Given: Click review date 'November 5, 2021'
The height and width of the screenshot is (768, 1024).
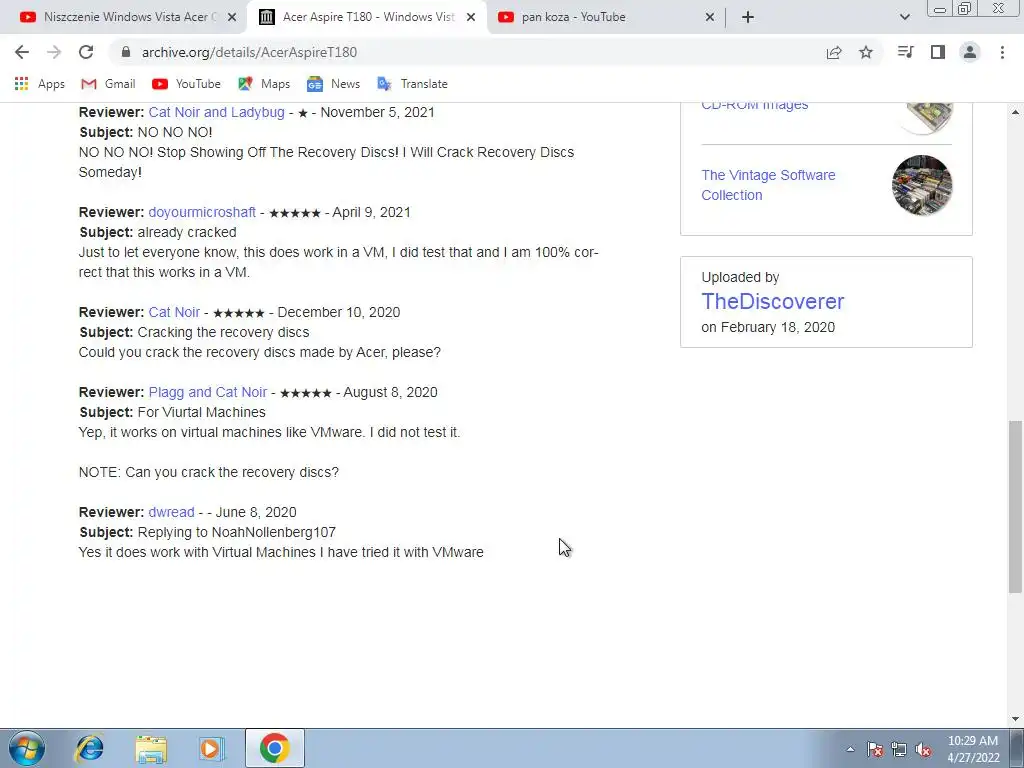Looking at the screenshot, I should point(377,112).
